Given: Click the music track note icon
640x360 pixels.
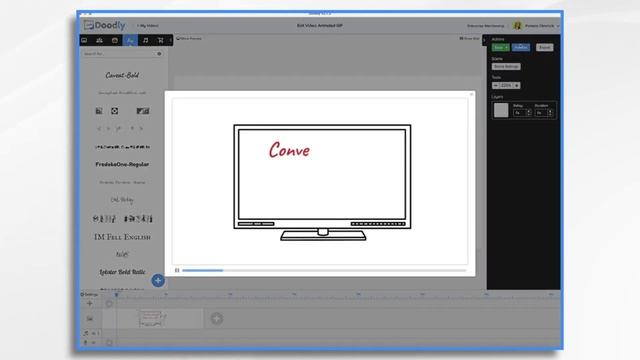Looking at the screenshot, I should [86, 333].
